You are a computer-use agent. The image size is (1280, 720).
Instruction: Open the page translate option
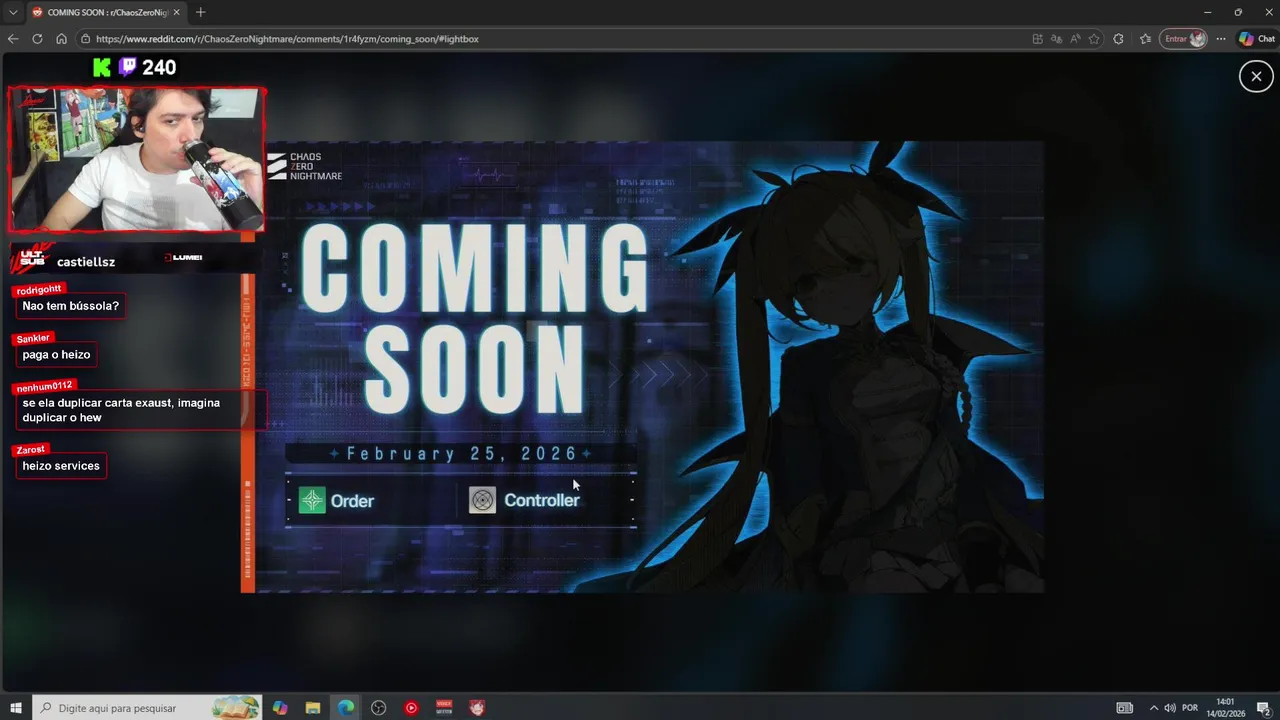1056,39
